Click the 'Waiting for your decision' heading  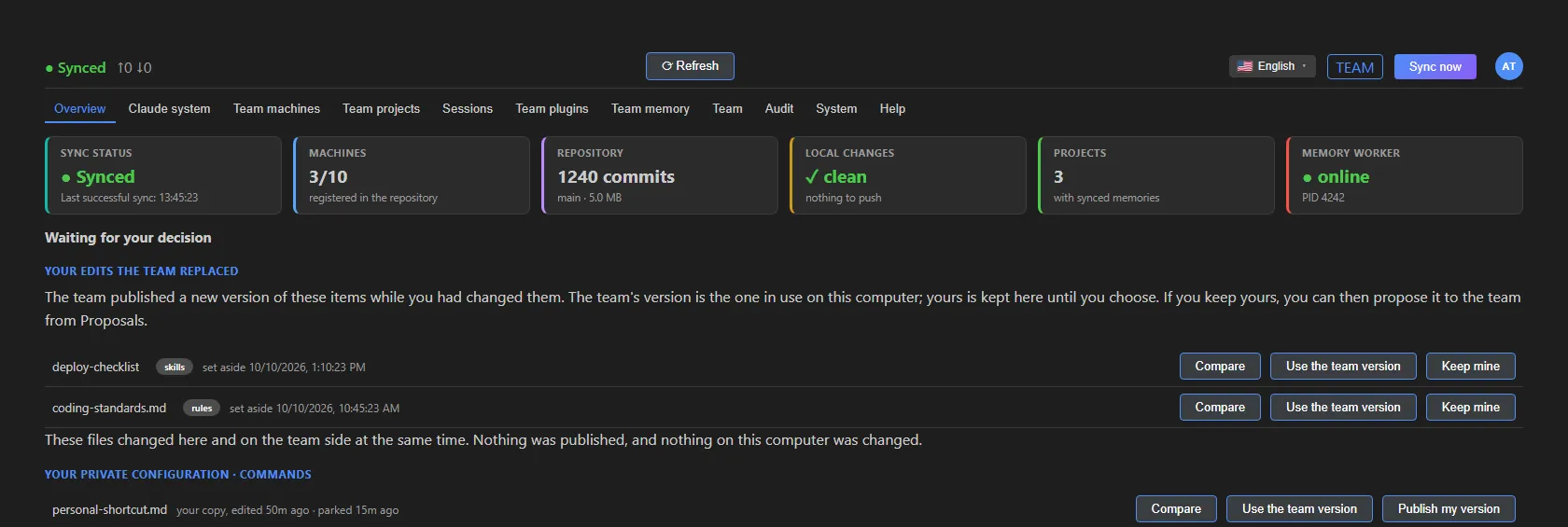(128, 238)
